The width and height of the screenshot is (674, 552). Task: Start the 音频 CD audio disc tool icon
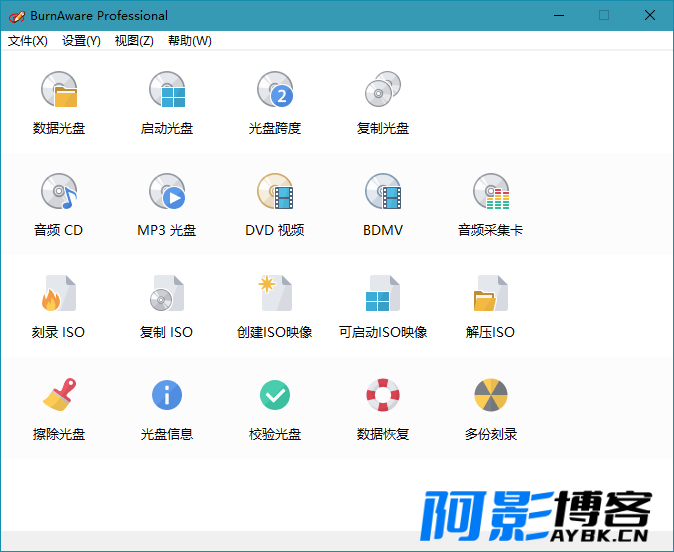(59, 191)
